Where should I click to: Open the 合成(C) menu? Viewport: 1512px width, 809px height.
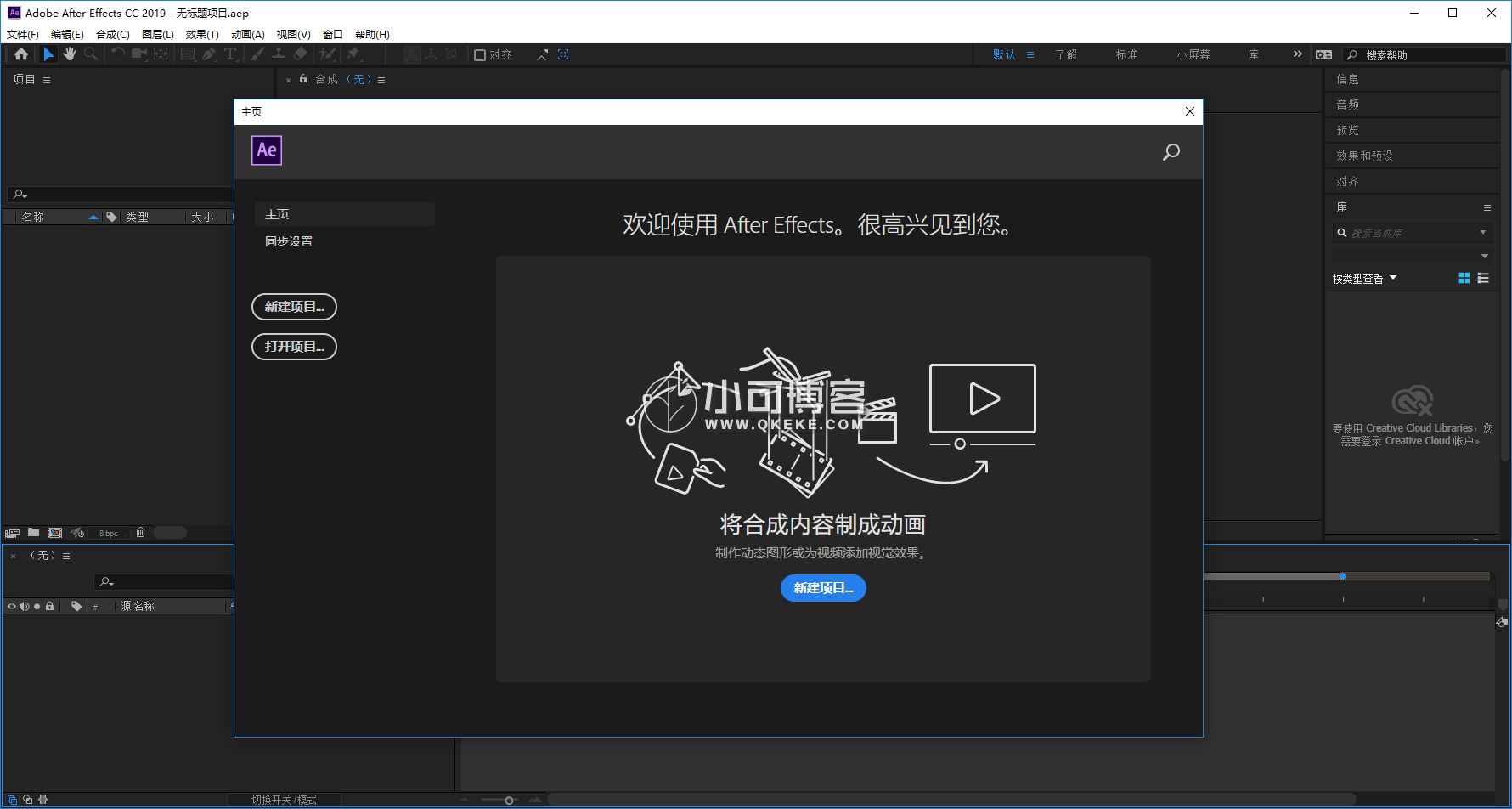(x=113, y=35)
